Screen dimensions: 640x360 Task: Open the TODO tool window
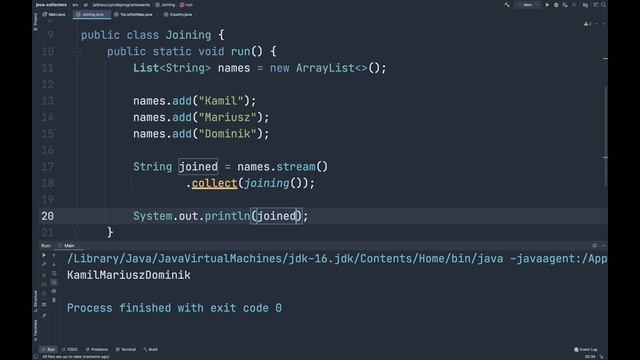[x=70, y=349]
